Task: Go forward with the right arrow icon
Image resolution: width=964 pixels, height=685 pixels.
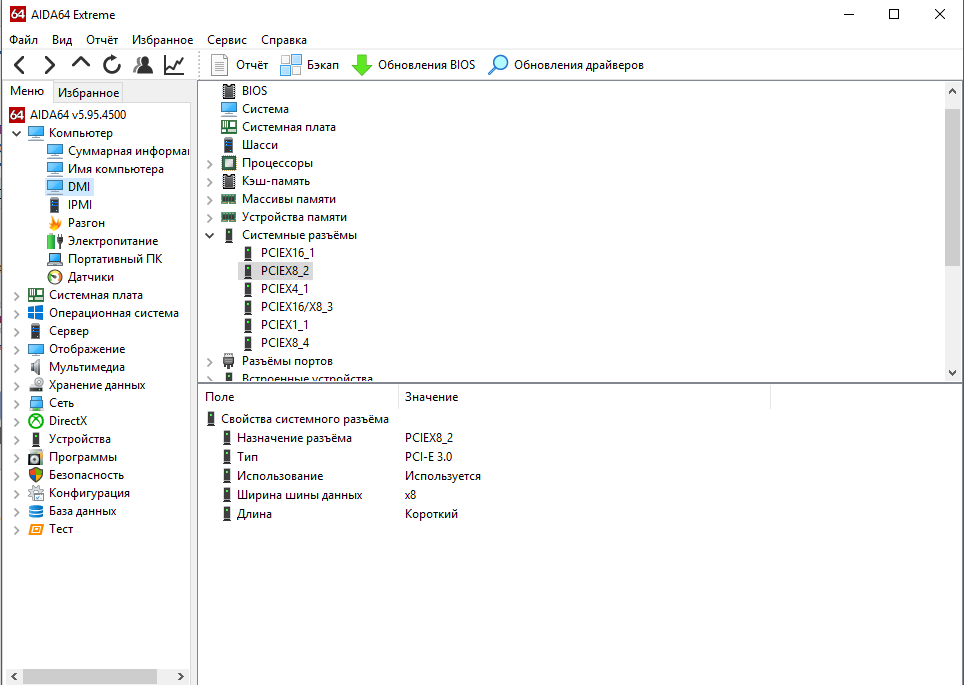Action: [x=49, y=65]
